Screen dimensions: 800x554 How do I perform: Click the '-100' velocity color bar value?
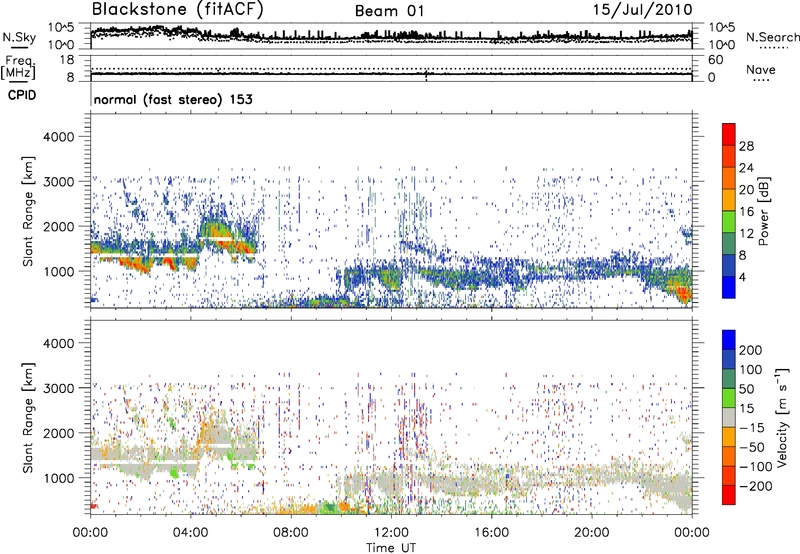pyautogui.click(x=756, y=466)
